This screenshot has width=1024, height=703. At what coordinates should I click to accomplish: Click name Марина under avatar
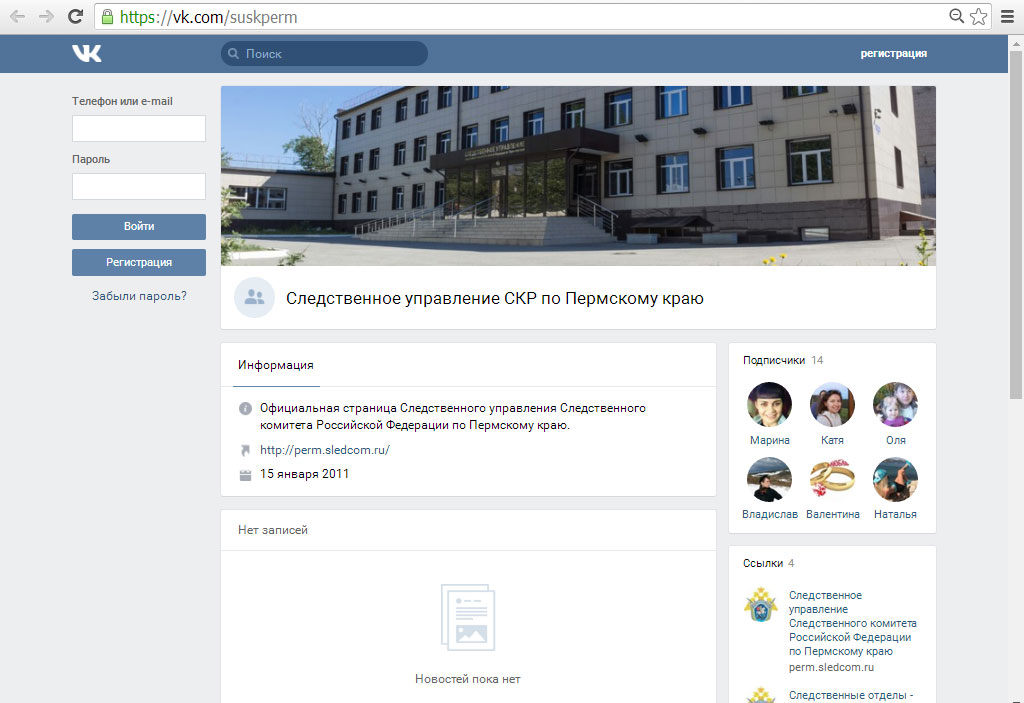[769, 440]
